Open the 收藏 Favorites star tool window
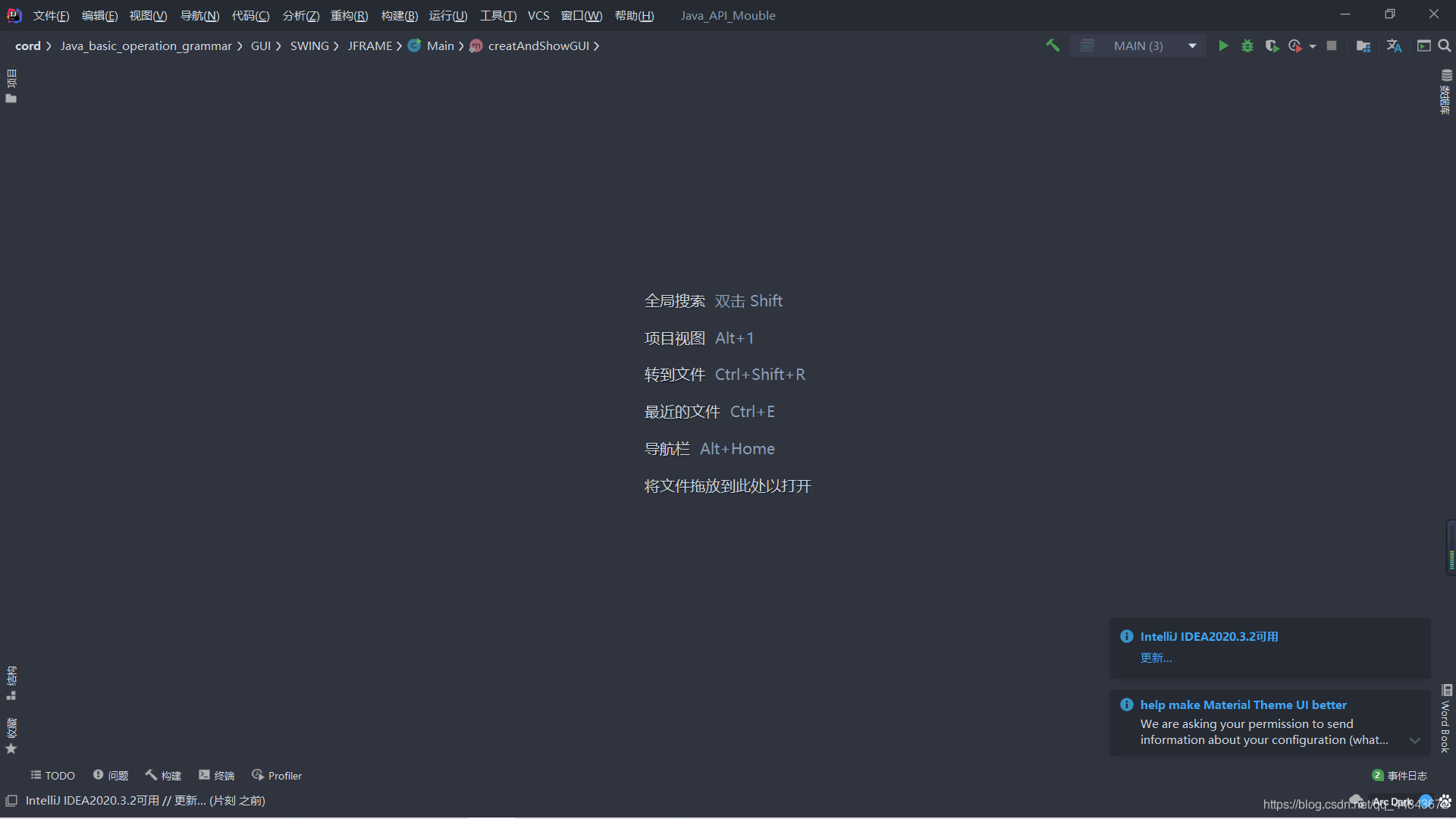Image resolution: width=1456 pixels, height=819 pixels. coord(11,736)
